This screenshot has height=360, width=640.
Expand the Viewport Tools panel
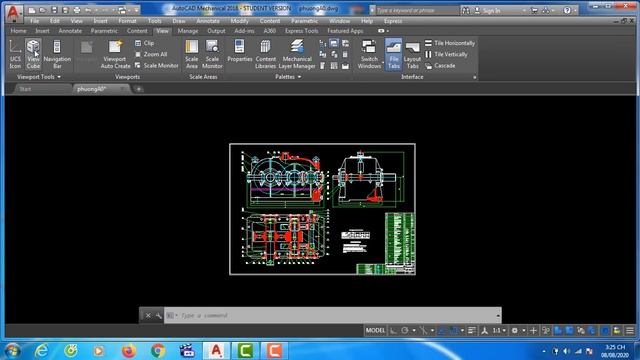tap(39, 77)
